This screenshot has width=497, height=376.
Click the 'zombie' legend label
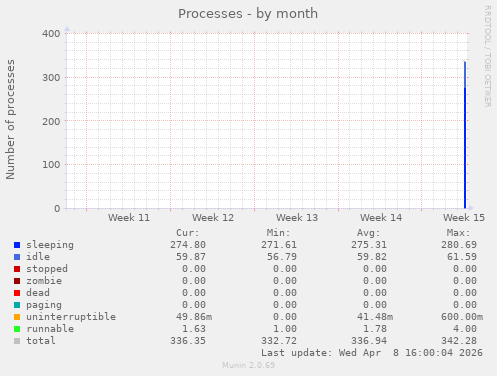point(44,281)
